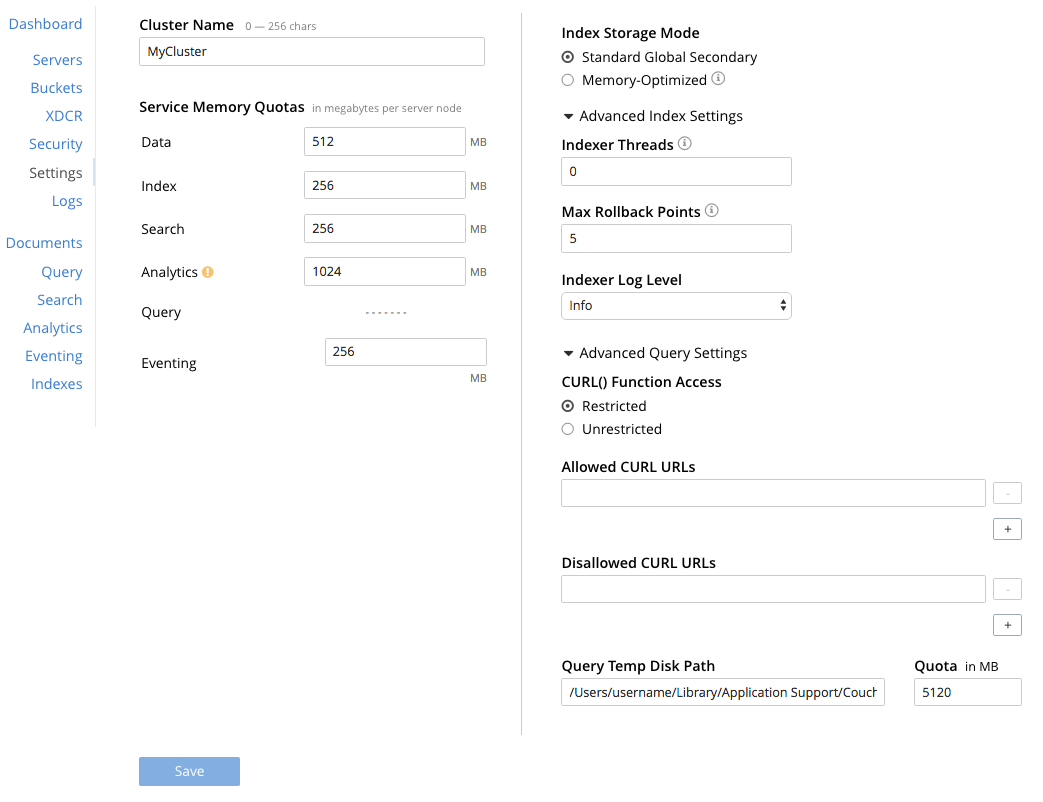1043x802 pixels.
Task: Open the Indexer Log Level dropdown
Action: (x=676, y=306)
